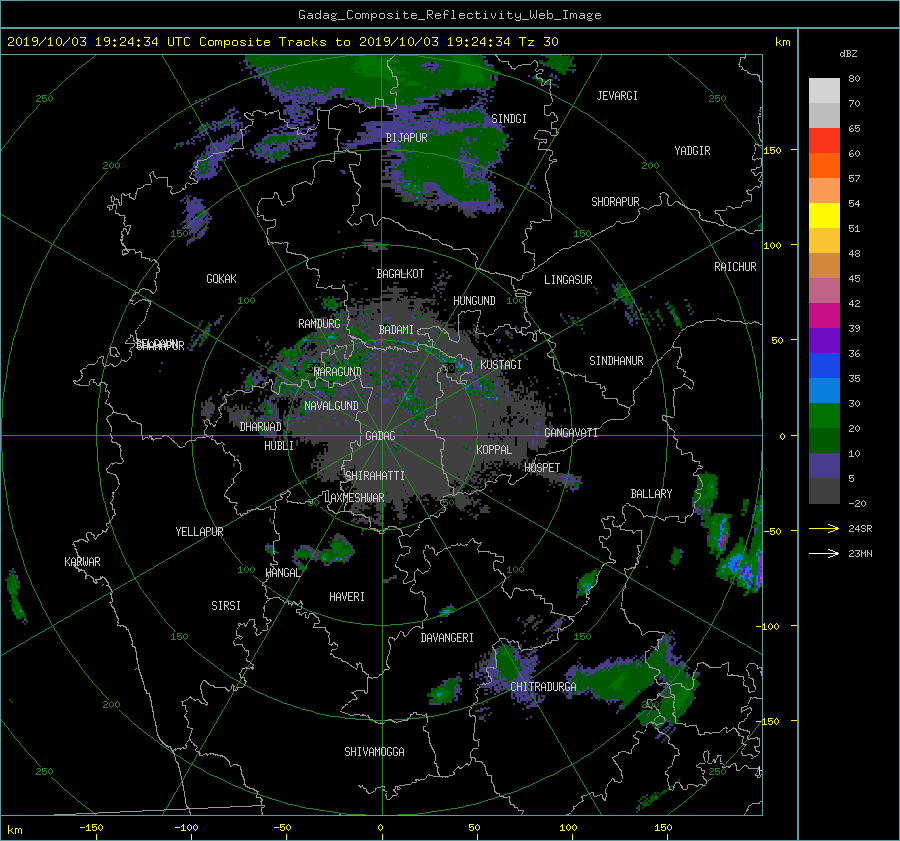Click the DHARWAD city label
The width and height of the screenshot is (900, 841).
(261, 427)
